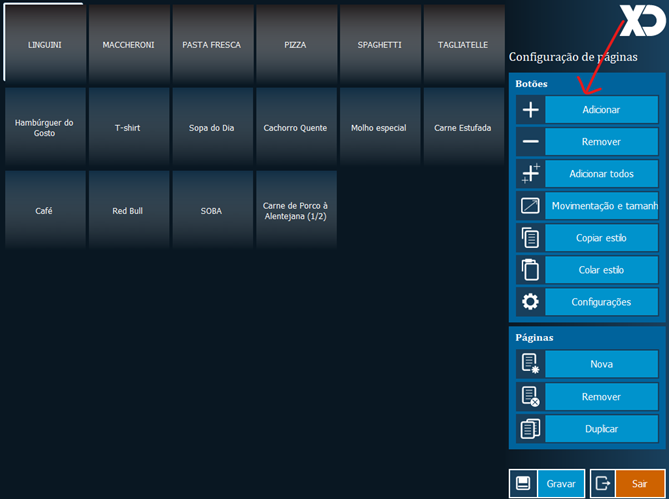Click the copy style icon
Viewport: 669px width, 499px height.
[x=530, y=238]
